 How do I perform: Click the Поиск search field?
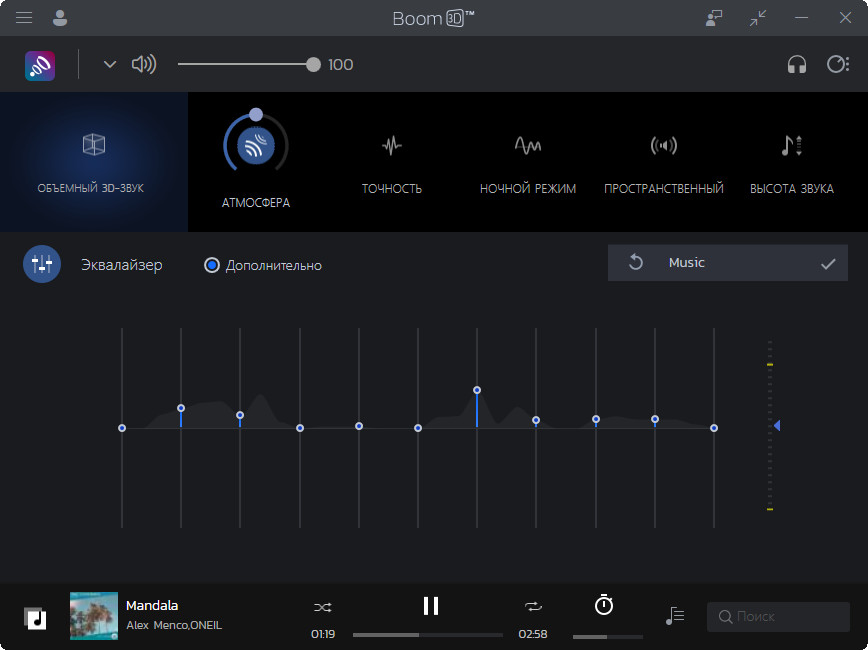tap(785, 617)
